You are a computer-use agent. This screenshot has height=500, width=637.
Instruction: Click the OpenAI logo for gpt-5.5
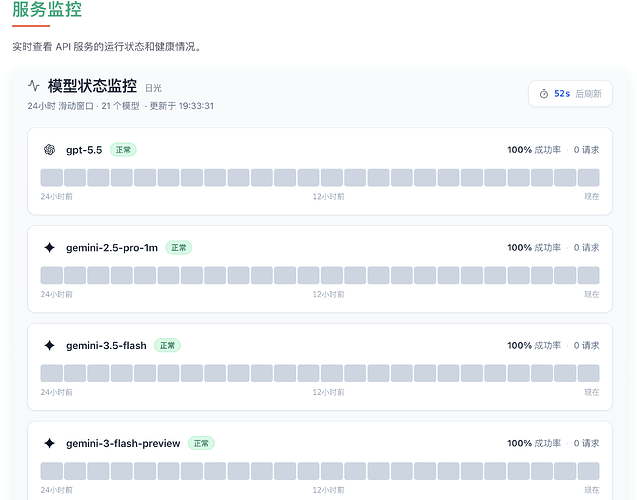(x=50, y=150)
